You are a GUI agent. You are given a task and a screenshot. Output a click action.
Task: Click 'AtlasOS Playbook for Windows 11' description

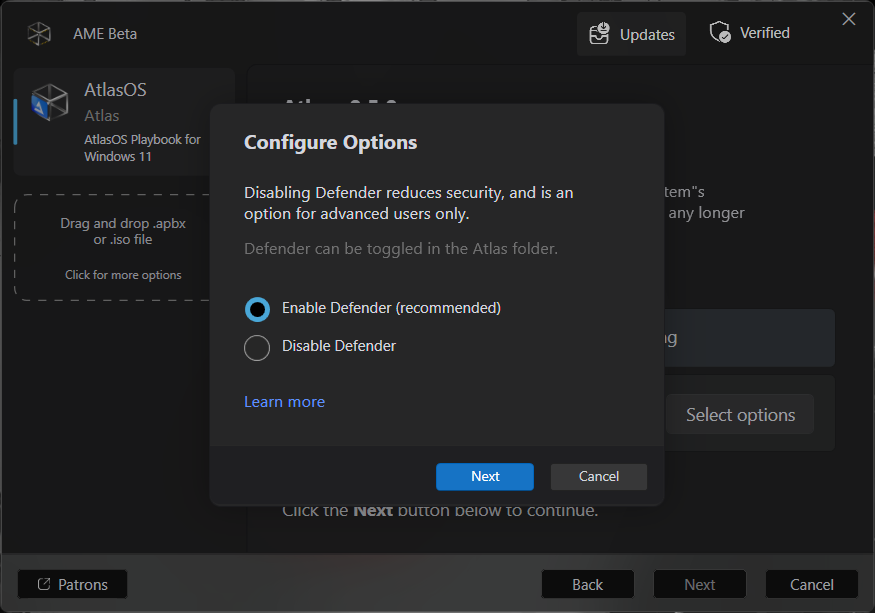point(142,148)
